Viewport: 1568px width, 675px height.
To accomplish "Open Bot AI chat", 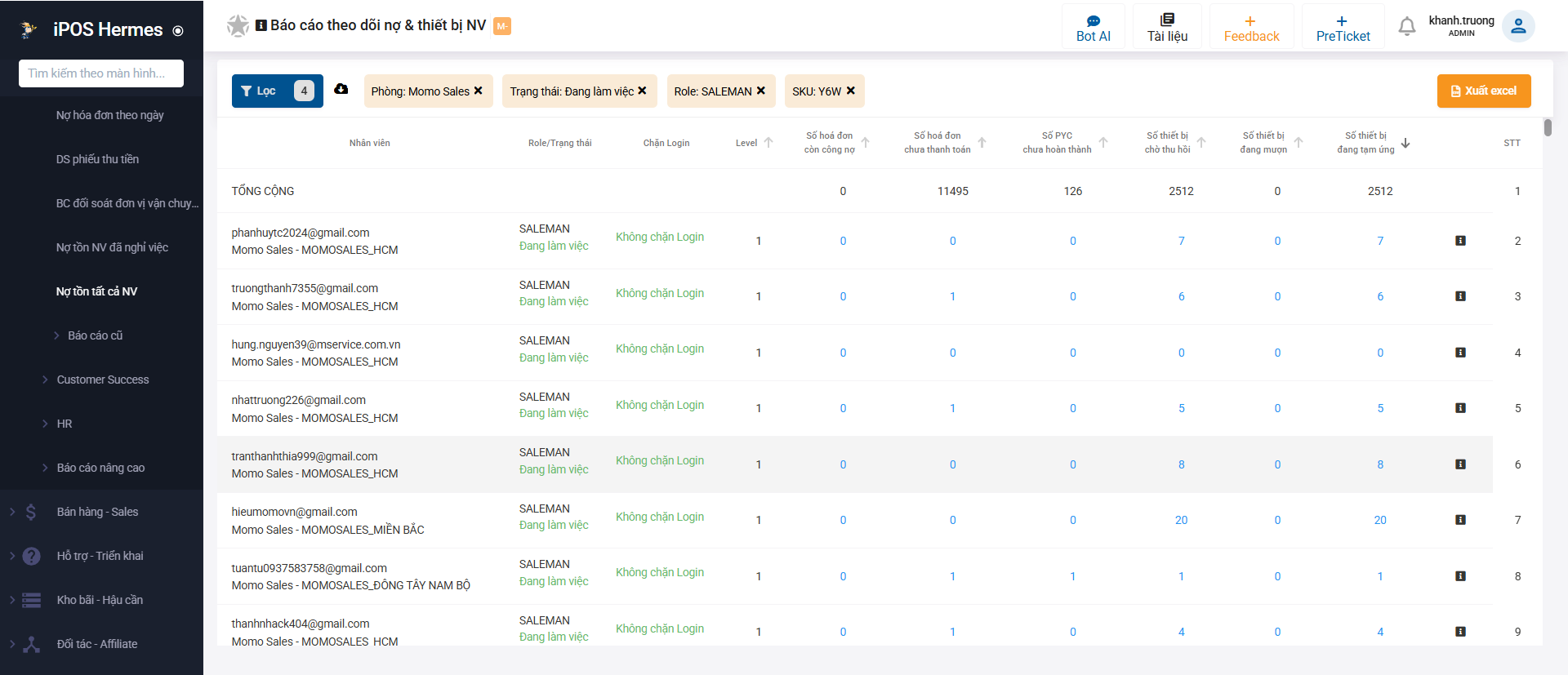I will pos(1094,28).
